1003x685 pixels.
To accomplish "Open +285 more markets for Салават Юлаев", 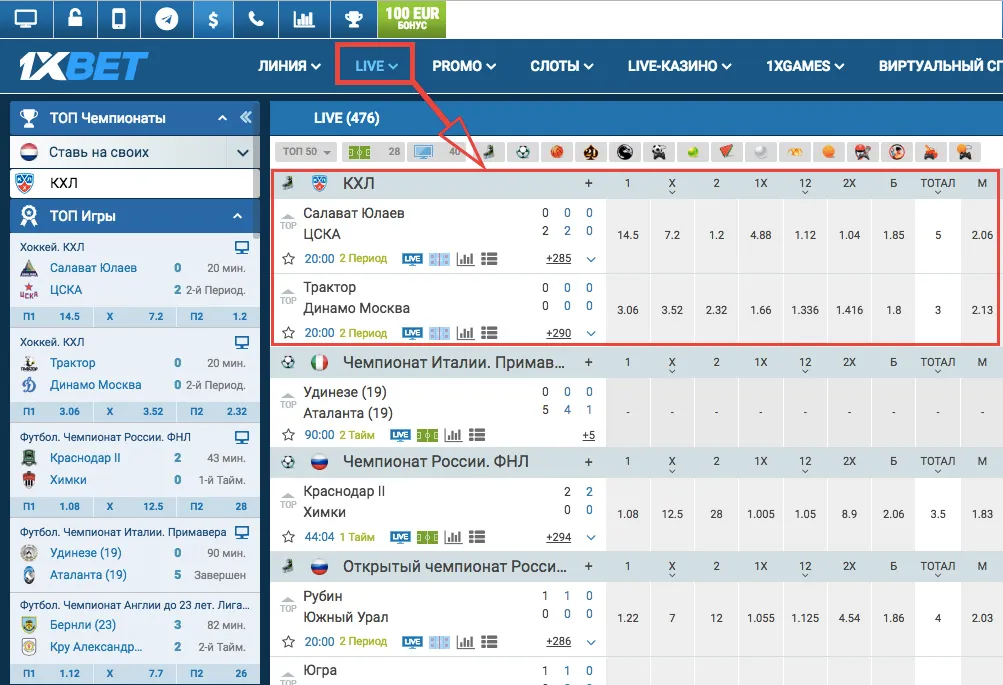I will coord(558,259).
